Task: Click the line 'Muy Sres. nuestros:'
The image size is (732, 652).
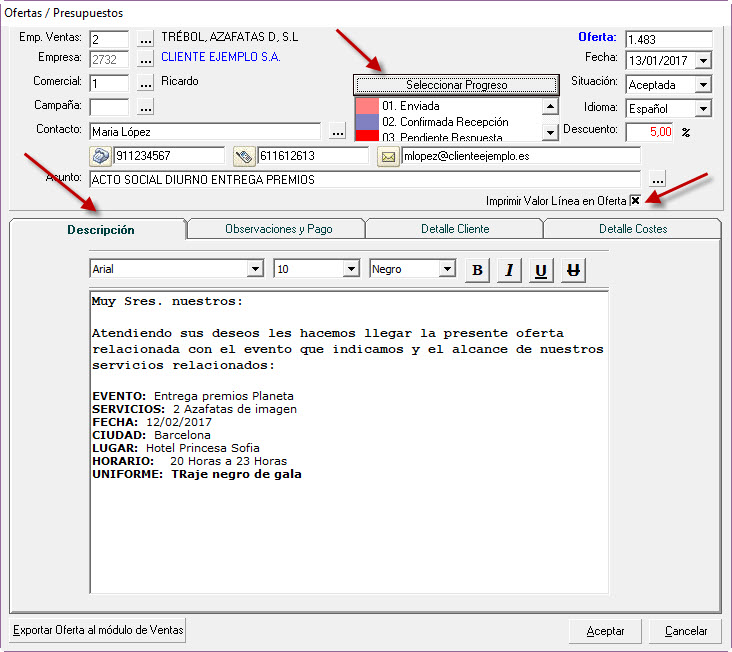Action: tap(167, 301)
